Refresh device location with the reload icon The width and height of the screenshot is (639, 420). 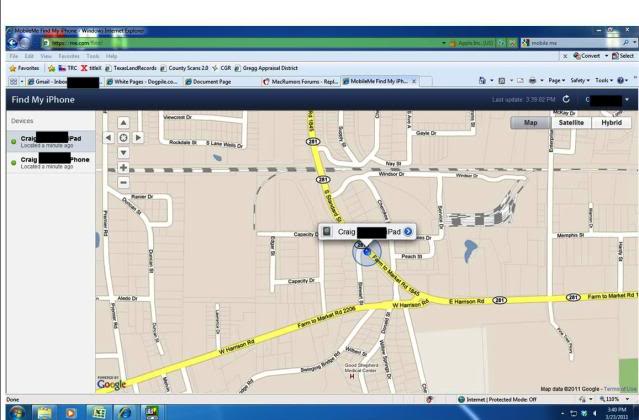[566, 99]
